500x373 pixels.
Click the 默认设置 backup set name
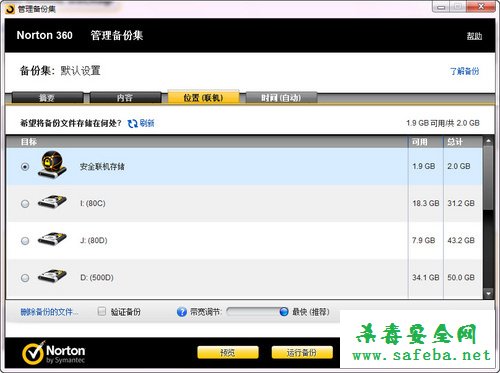(x=80, y=71)
